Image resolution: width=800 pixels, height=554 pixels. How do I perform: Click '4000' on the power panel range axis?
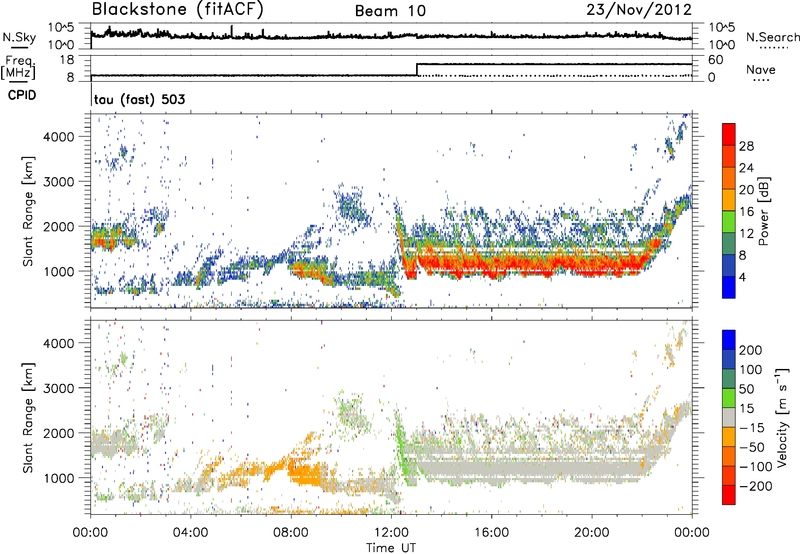click(58, 137)
